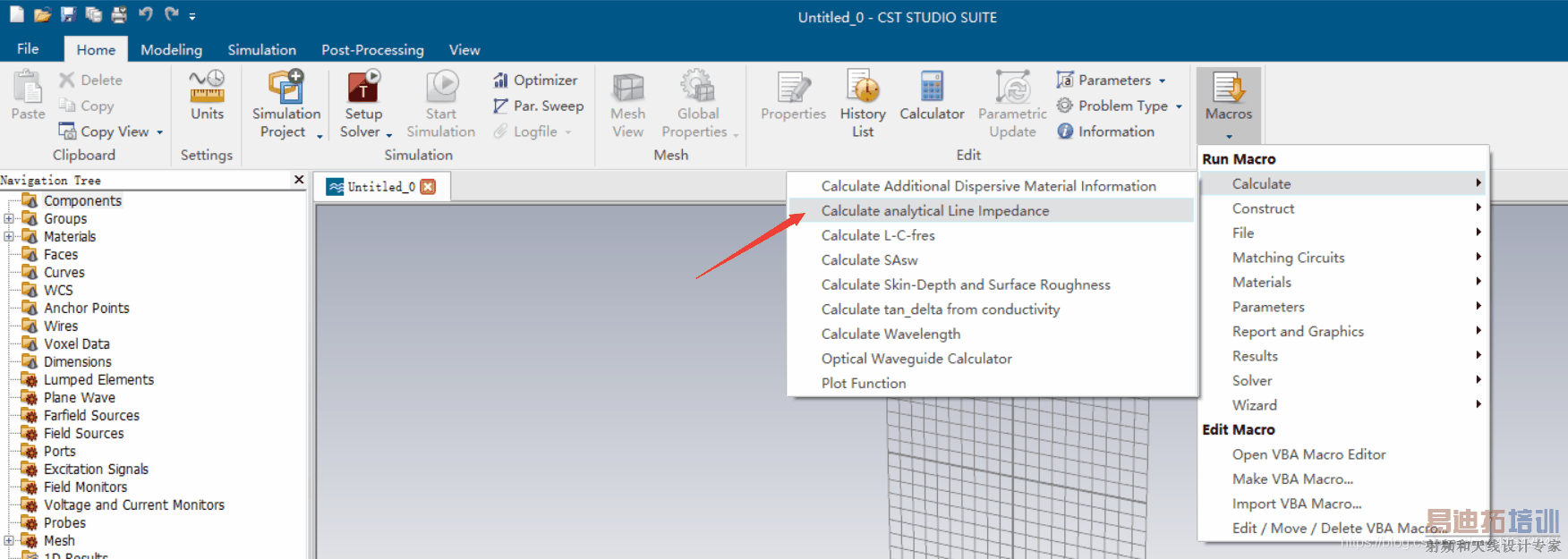The image size is (1568, 559).
Task: Open the Units settings icon
Action: (207, 87)
